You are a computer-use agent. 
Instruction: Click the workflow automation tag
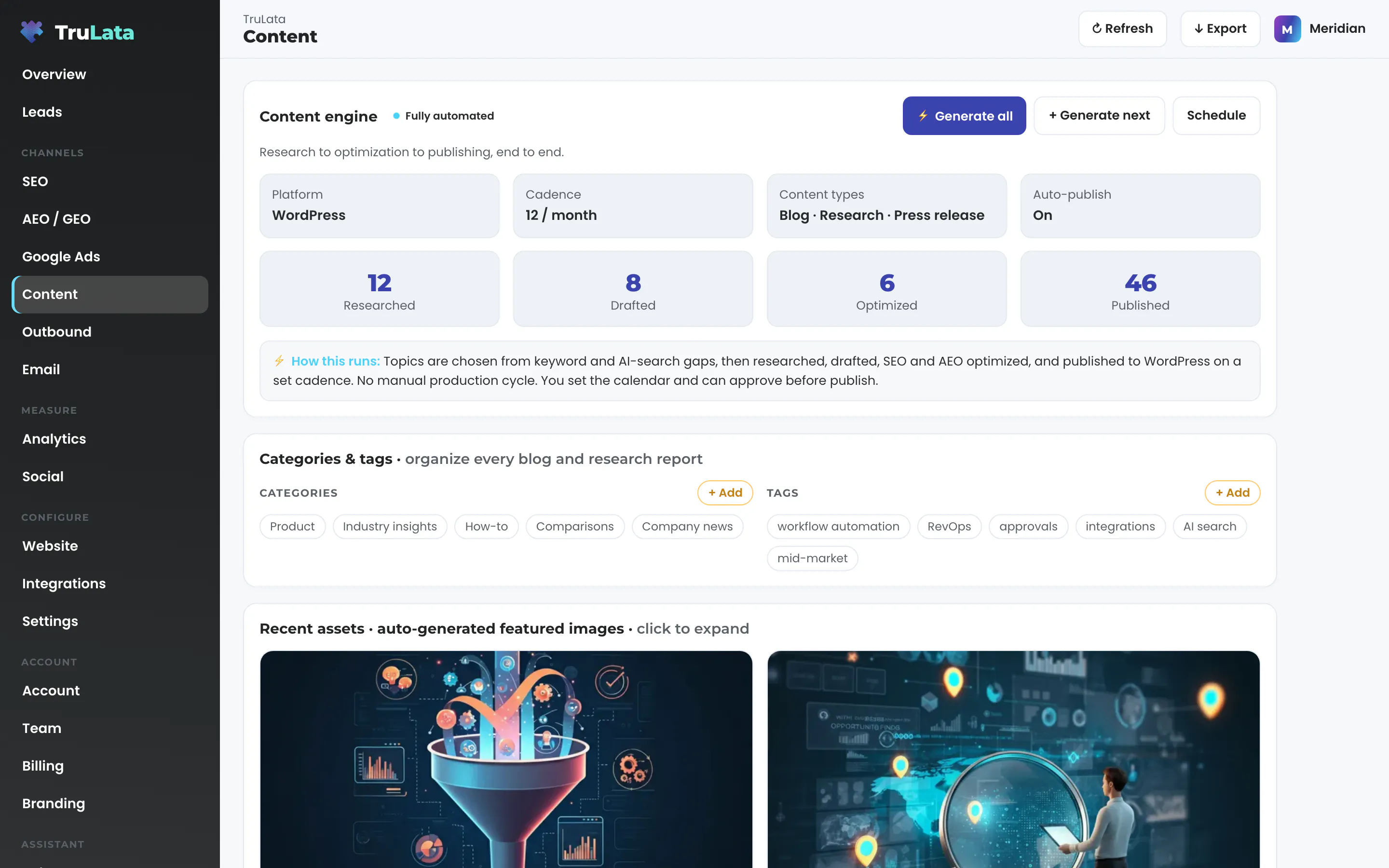(838, 527)
